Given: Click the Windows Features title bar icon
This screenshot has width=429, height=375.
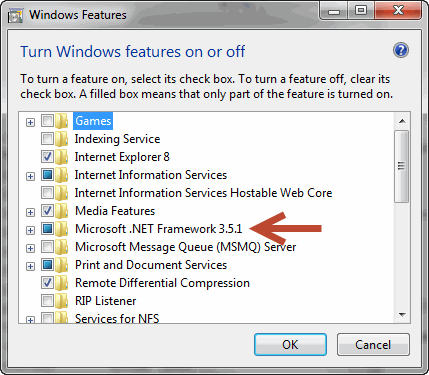Looking at the screenshot, I should tap(16, 15).
